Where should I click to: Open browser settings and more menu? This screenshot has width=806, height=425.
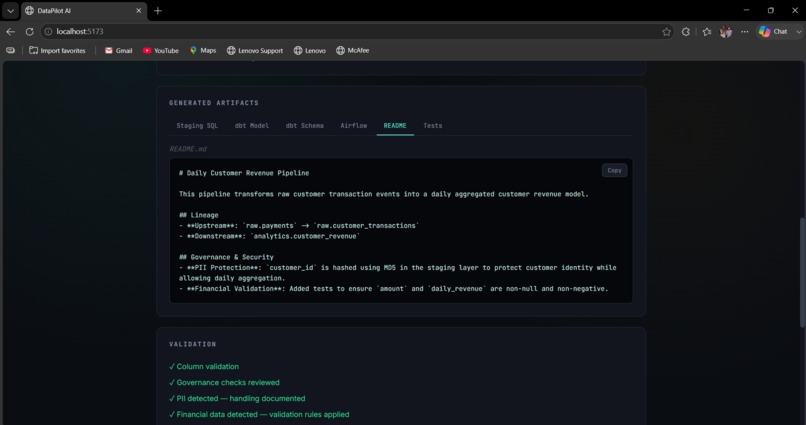[744, 32]
